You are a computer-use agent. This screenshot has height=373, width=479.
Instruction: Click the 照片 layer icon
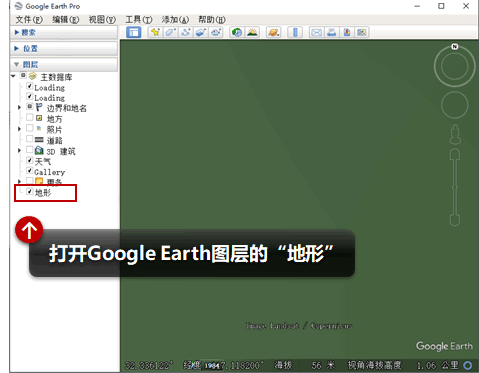(x=39, y=129)
